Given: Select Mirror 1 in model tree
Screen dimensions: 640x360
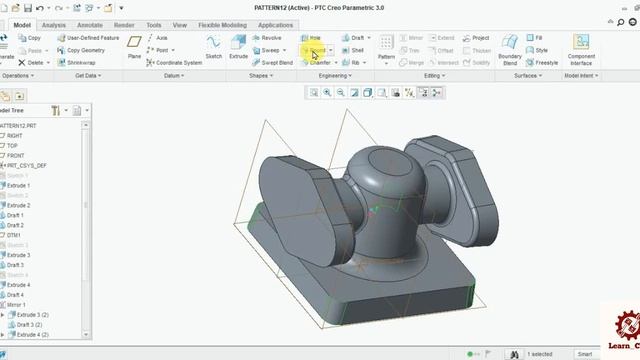Looking at the screenshot, I should pyautogui.click(x=13, y=305).
